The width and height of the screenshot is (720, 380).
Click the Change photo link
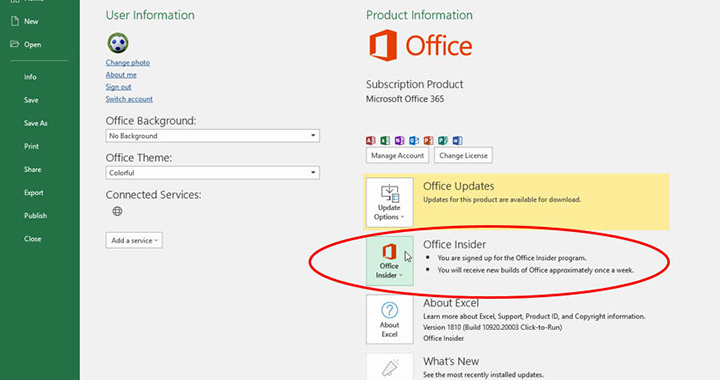tap(128, 62)
